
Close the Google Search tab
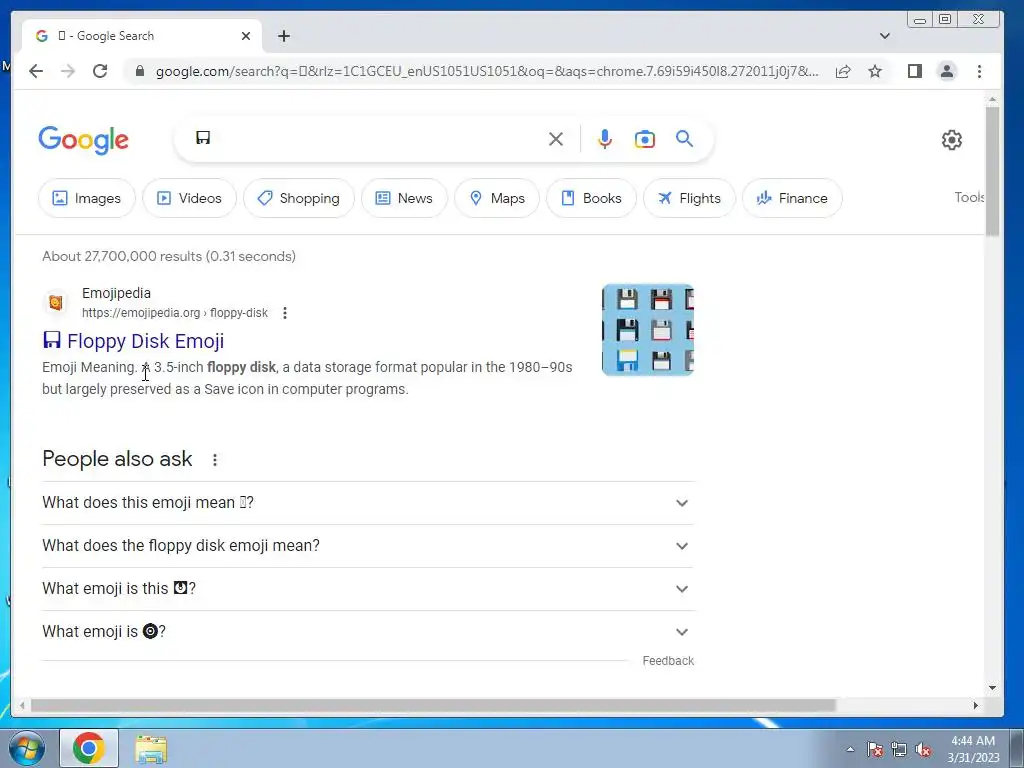point(246,36)
